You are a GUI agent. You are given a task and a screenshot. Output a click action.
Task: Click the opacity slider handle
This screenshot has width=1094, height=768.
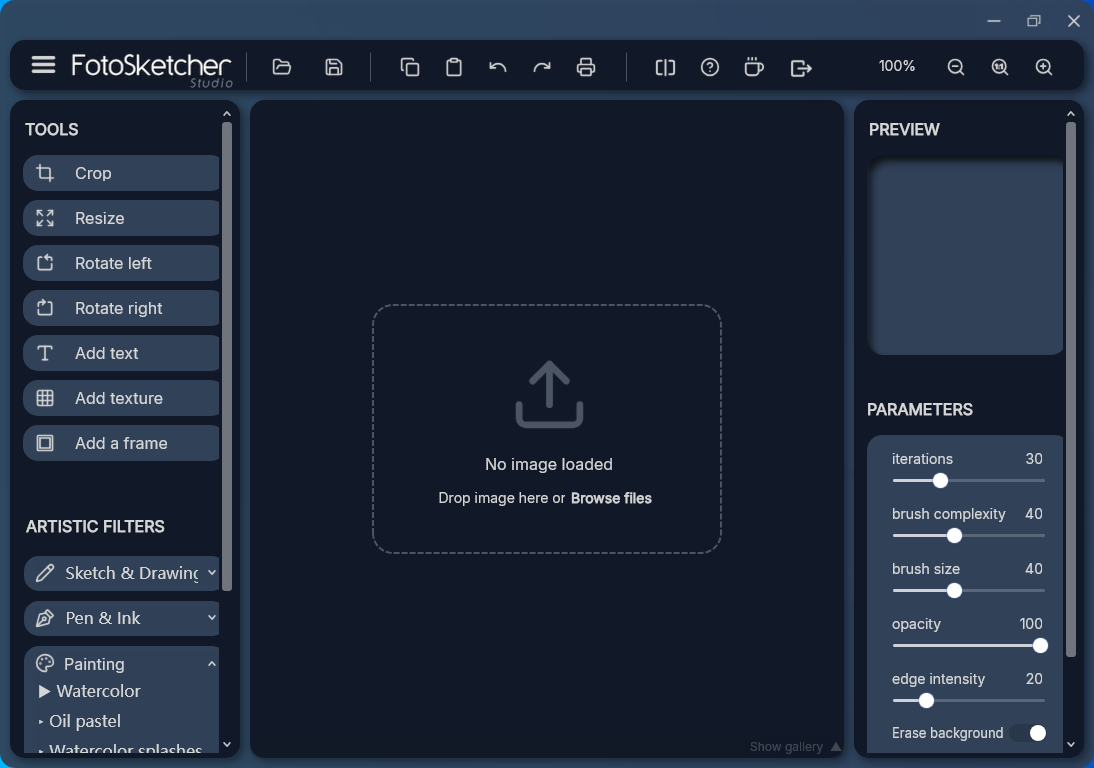click(1040, 645)
